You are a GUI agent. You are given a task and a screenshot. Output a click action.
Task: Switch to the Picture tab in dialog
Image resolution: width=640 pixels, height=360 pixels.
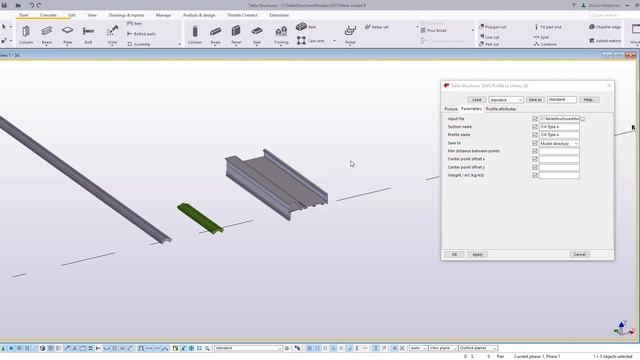(451, 109)
